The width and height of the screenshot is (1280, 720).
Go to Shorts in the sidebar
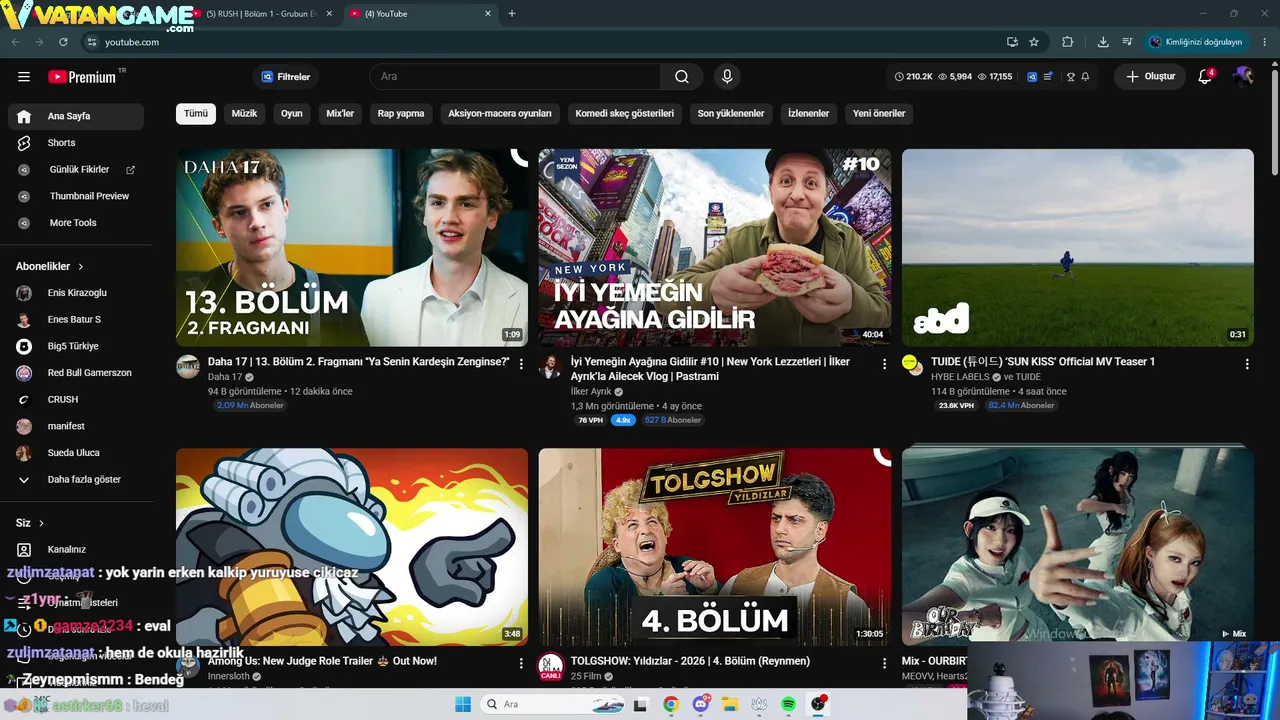[76, 143]
